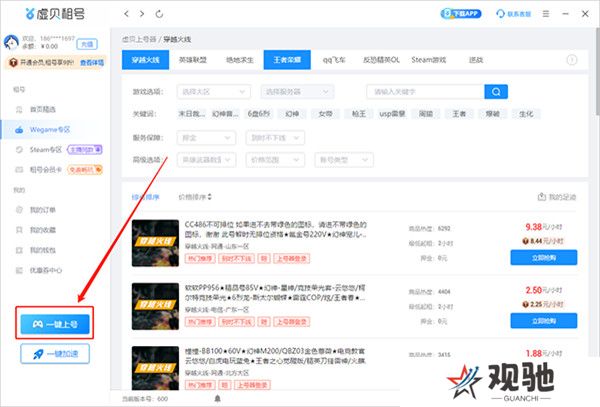Open the 软软PP956 listing title
Viewport: 600px width, 407px height.
click(275, 292)
